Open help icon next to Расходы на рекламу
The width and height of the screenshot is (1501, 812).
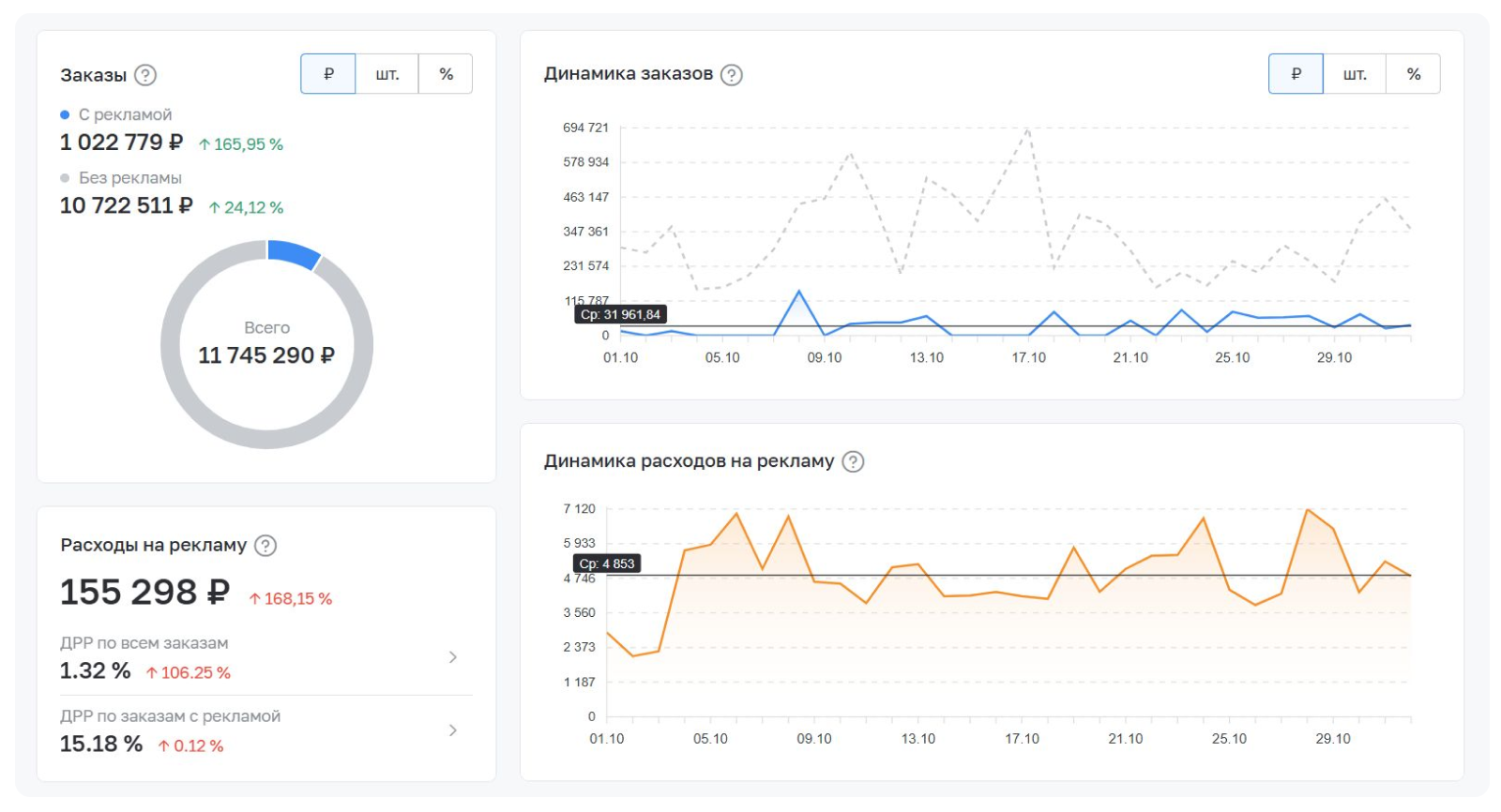pyautogui.click(x=265, y=546)
